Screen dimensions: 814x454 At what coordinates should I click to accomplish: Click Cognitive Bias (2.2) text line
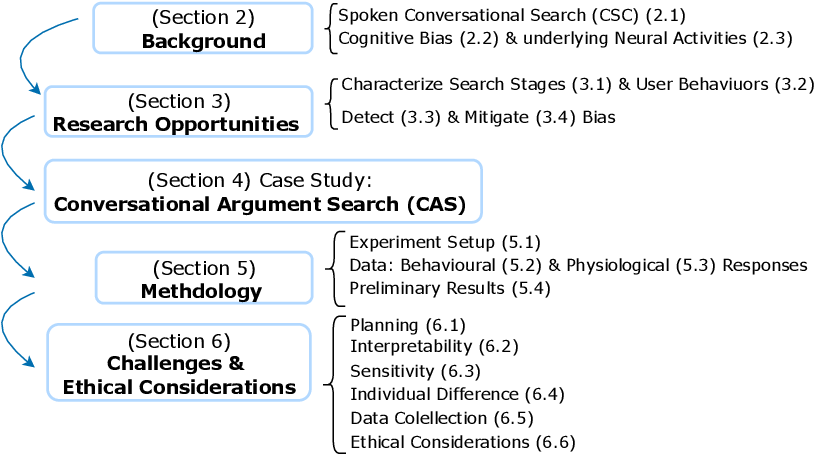(565, 38)
